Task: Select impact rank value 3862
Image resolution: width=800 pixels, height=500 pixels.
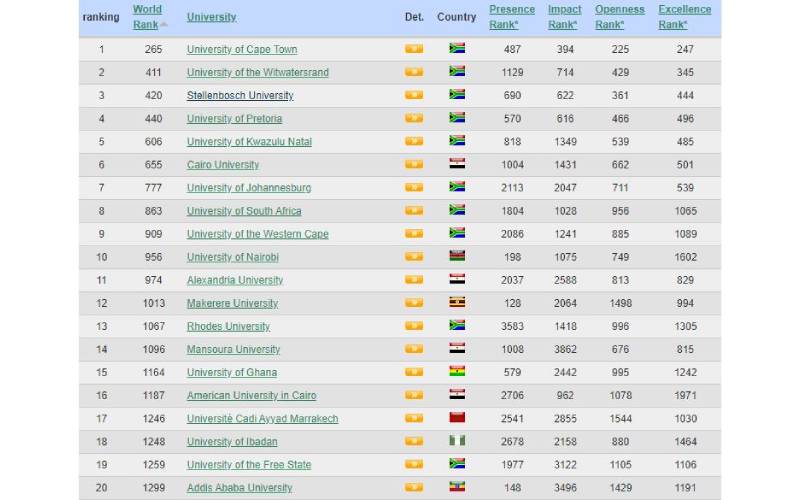Action: [565, 349]
